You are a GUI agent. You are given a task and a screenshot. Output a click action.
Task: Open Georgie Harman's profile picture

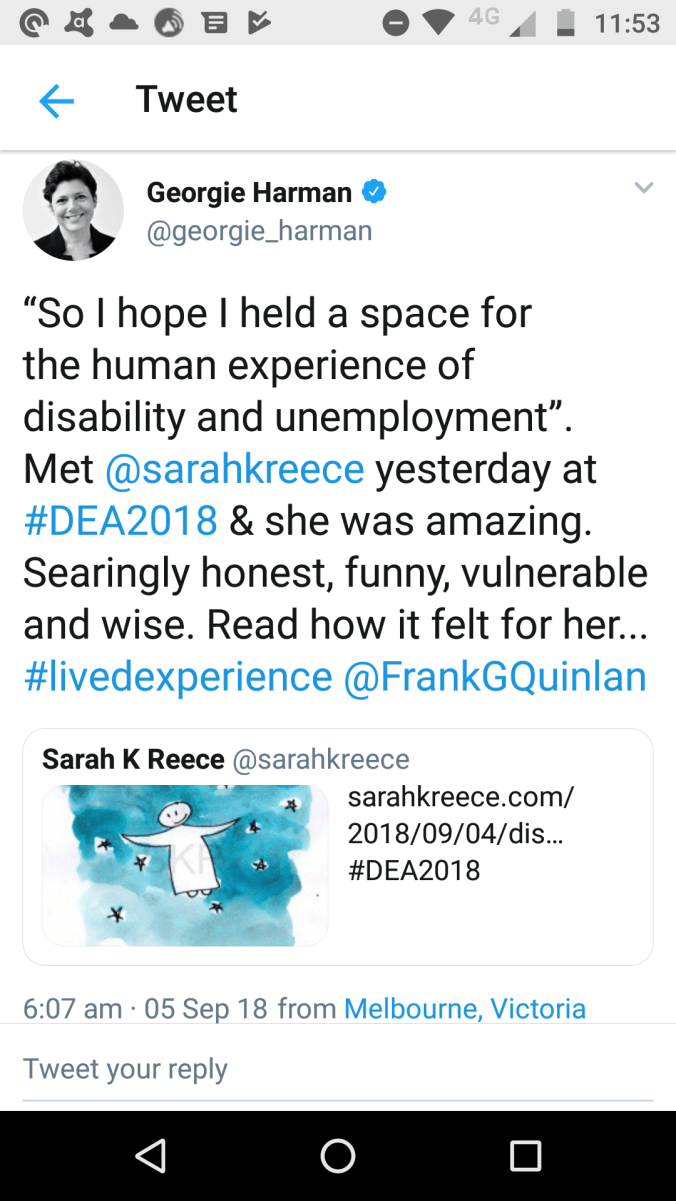pos(73,210)
